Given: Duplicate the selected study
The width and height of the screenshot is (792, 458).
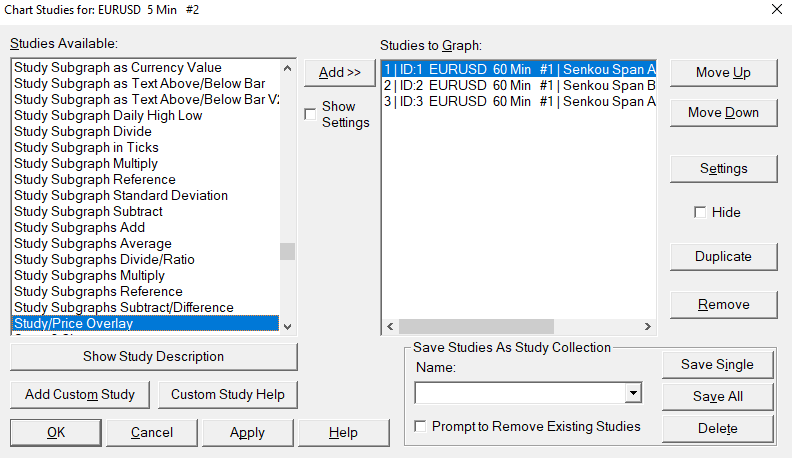Looking at the screenshot, I should click(x=723, y=256).
